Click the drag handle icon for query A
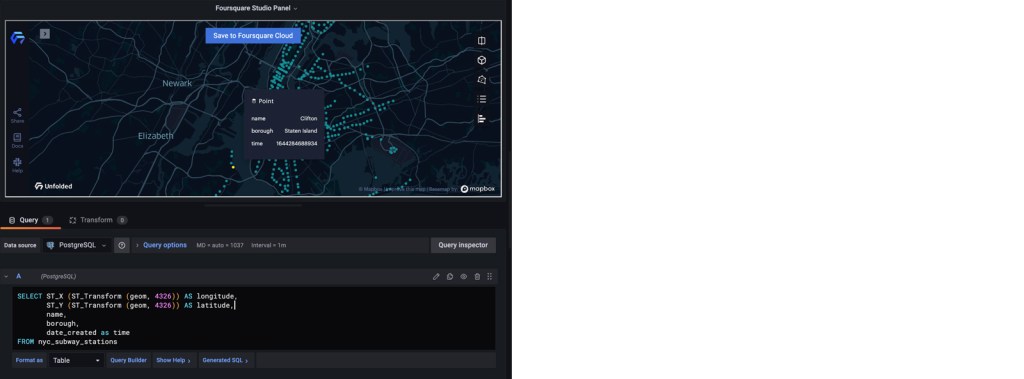The image size is (1024, 379). coord(490,276)
